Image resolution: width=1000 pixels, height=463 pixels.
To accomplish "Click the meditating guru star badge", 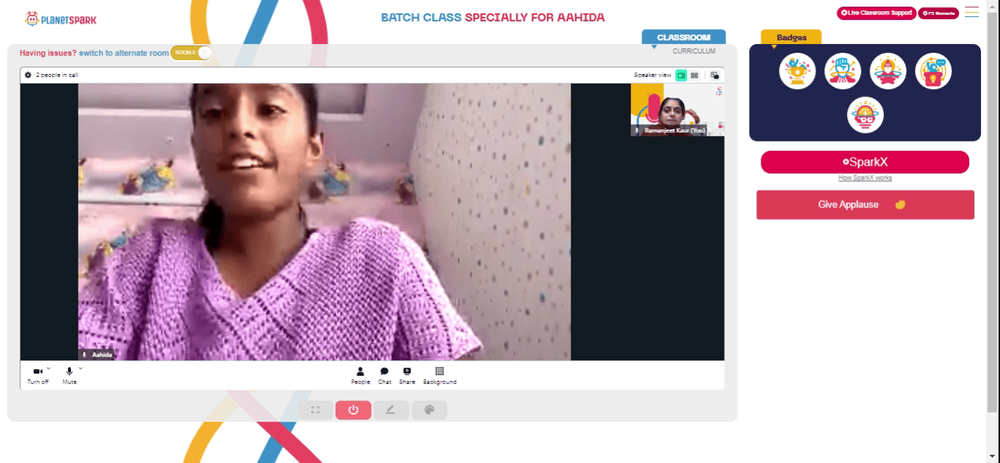I will (888, 71).
